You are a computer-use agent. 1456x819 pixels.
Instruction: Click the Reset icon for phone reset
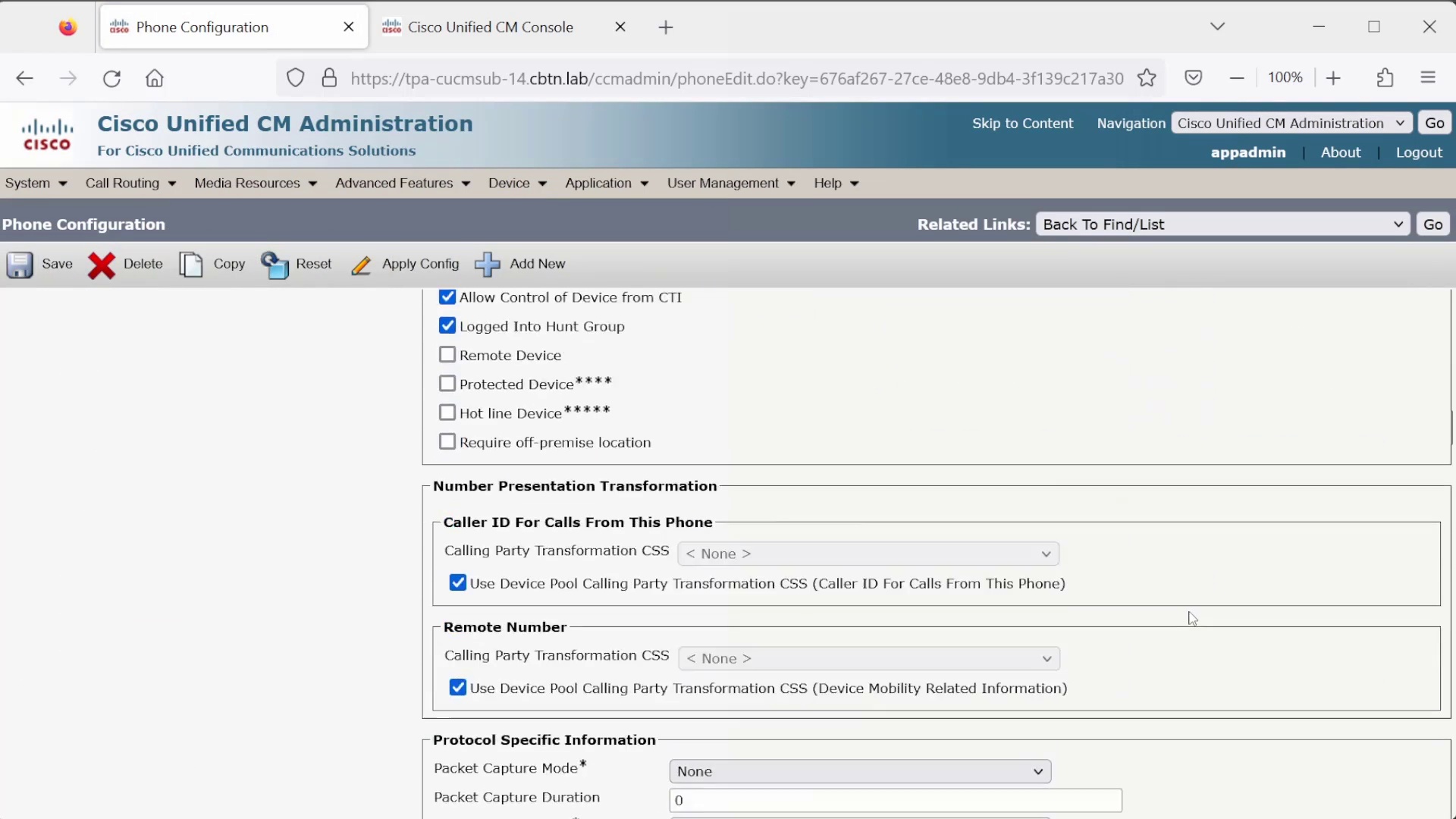[275, 264]
